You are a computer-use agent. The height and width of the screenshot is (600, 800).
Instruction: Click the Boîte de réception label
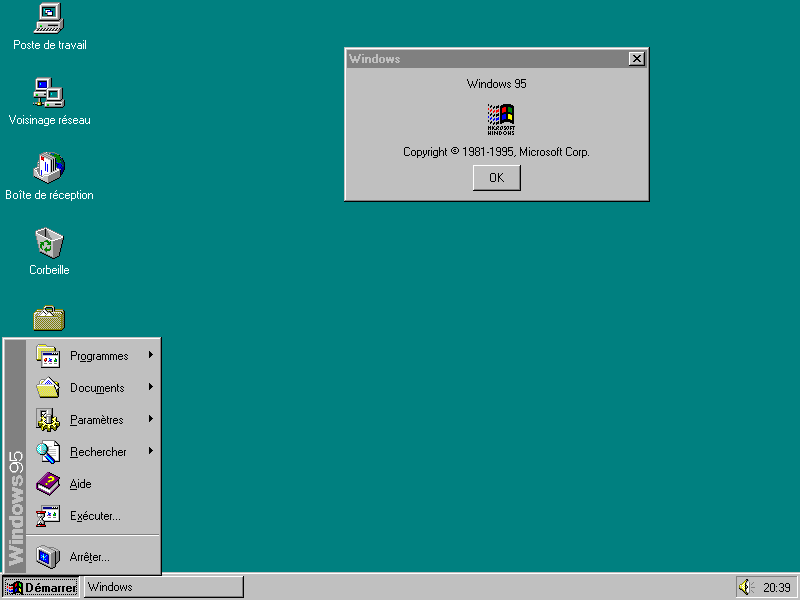tap(49, 195)
